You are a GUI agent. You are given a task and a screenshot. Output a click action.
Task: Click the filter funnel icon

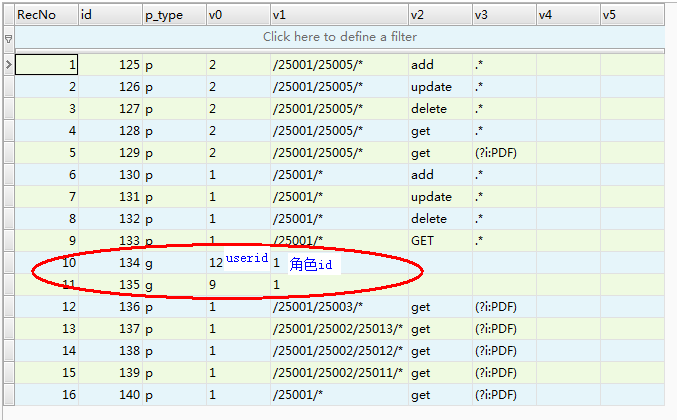(9, 39)
